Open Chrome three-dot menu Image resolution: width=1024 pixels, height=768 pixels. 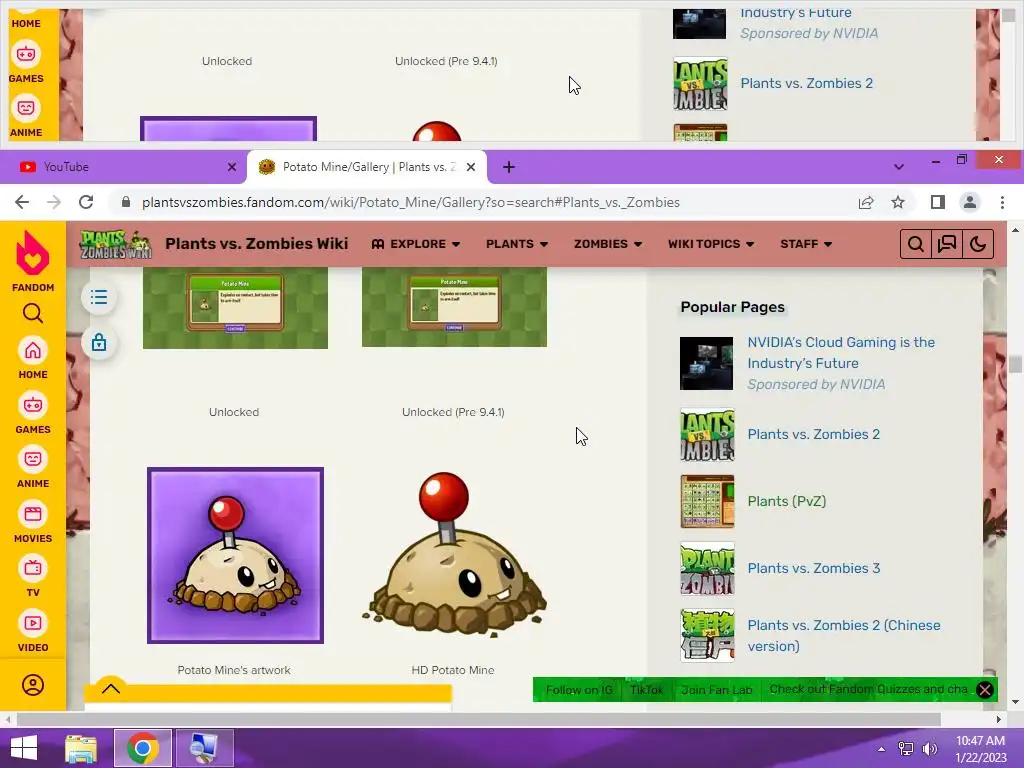pyautogui.click(x=1002, y=202)
